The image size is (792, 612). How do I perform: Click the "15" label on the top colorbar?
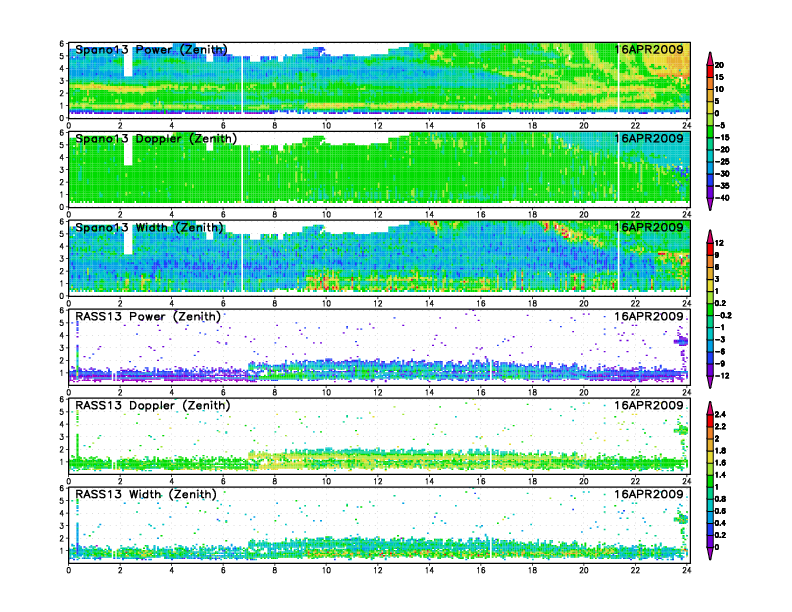click(719, 77)
